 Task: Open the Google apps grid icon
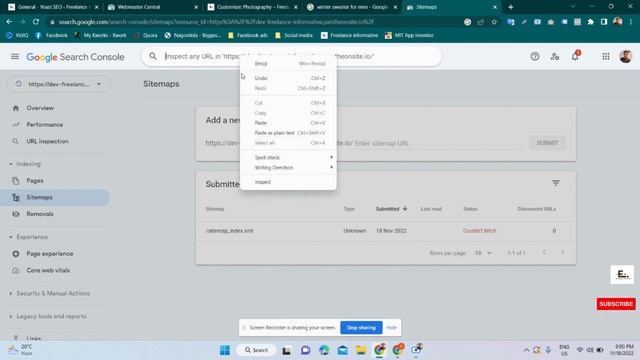click(606, 57)
